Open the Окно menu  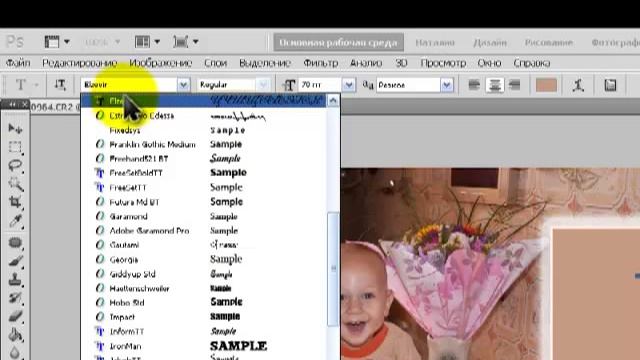tap(489, 63)
